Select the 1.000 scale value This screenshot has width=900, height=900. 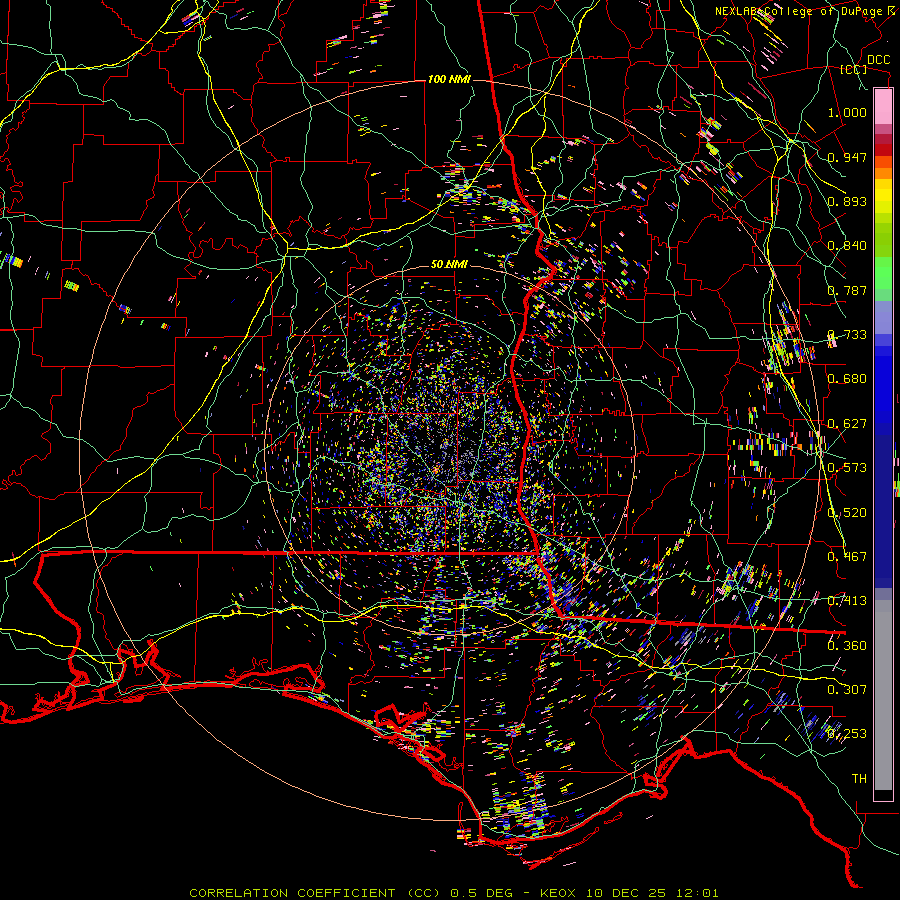pos(847,112)
